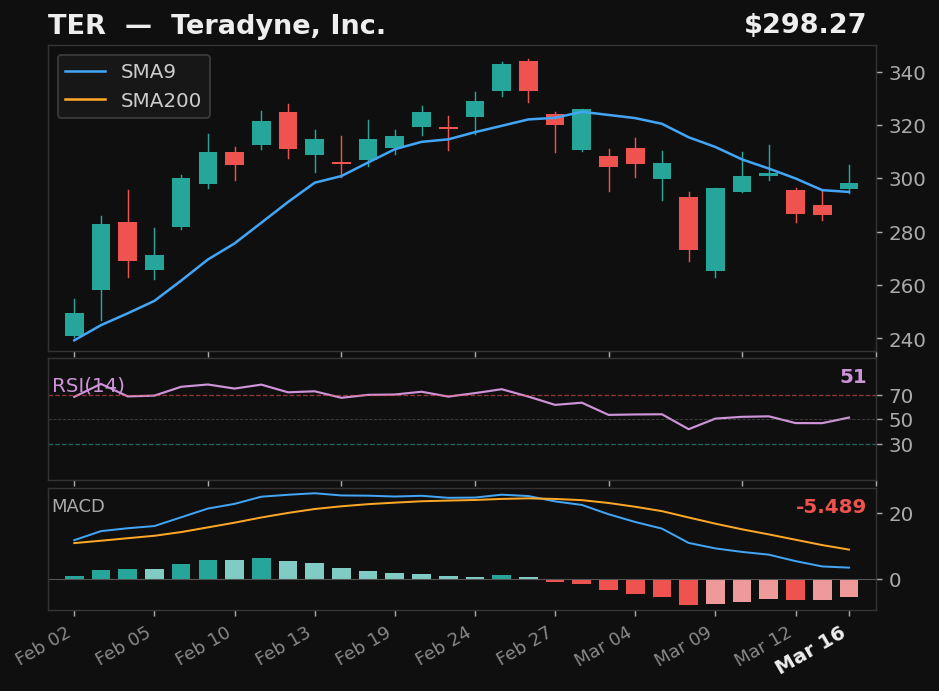This screenshot has width=939, height=691.
Task: Toggle the SMA200 legend entry
Action: point(161,100)
